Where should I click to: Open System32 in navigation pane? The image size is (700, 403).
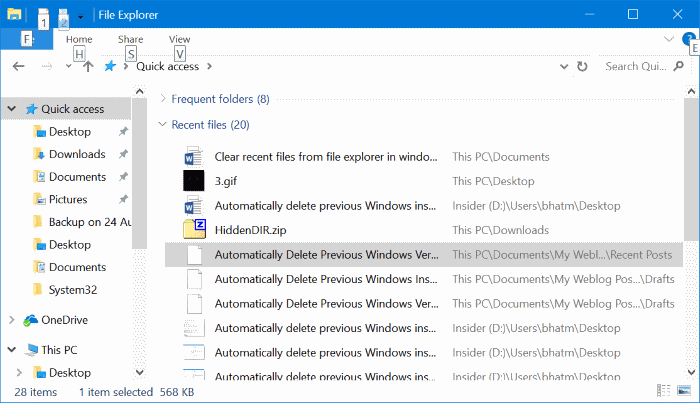tap(73, 290)
